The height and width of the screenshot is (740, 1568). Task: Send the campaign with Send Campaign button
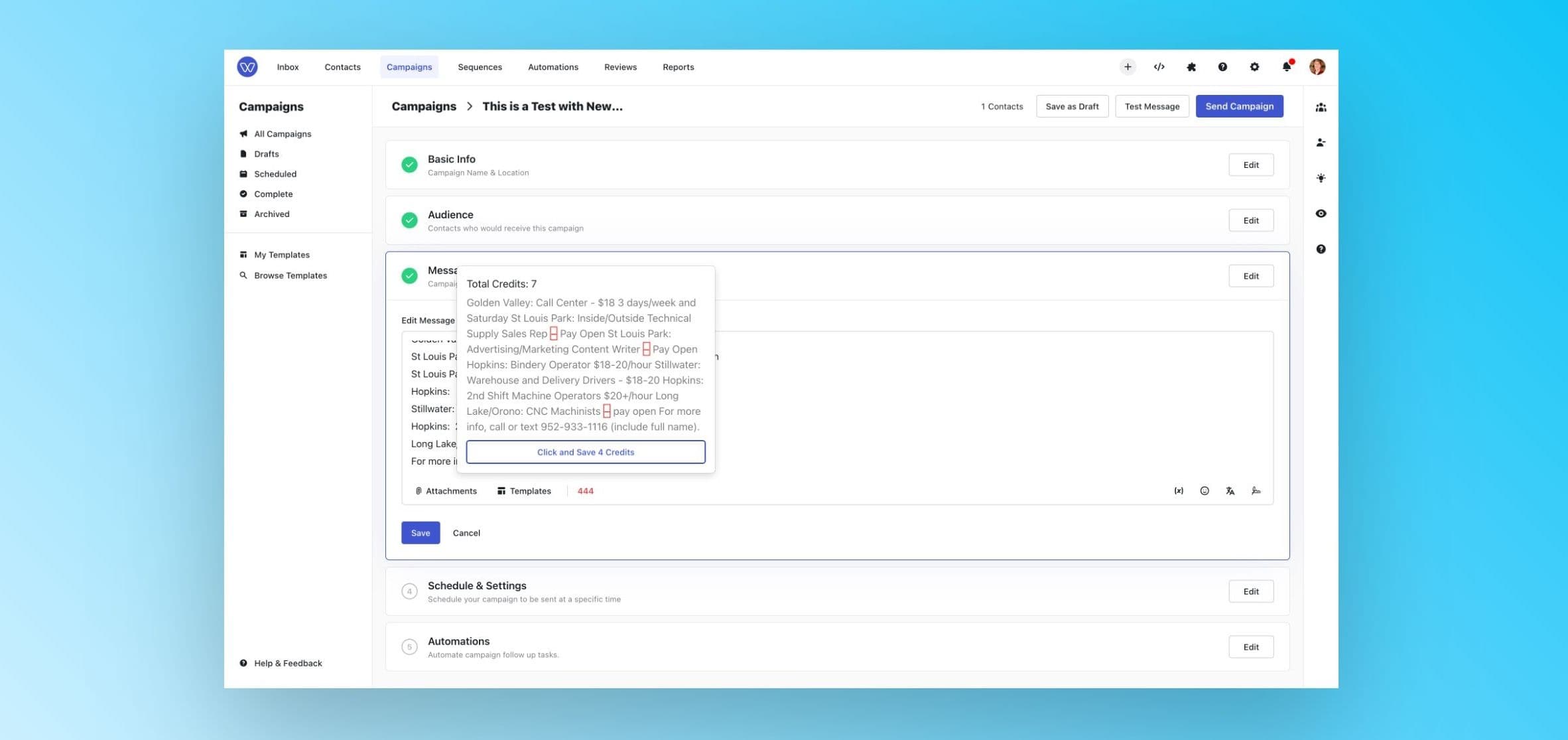tap(1239, 106)
